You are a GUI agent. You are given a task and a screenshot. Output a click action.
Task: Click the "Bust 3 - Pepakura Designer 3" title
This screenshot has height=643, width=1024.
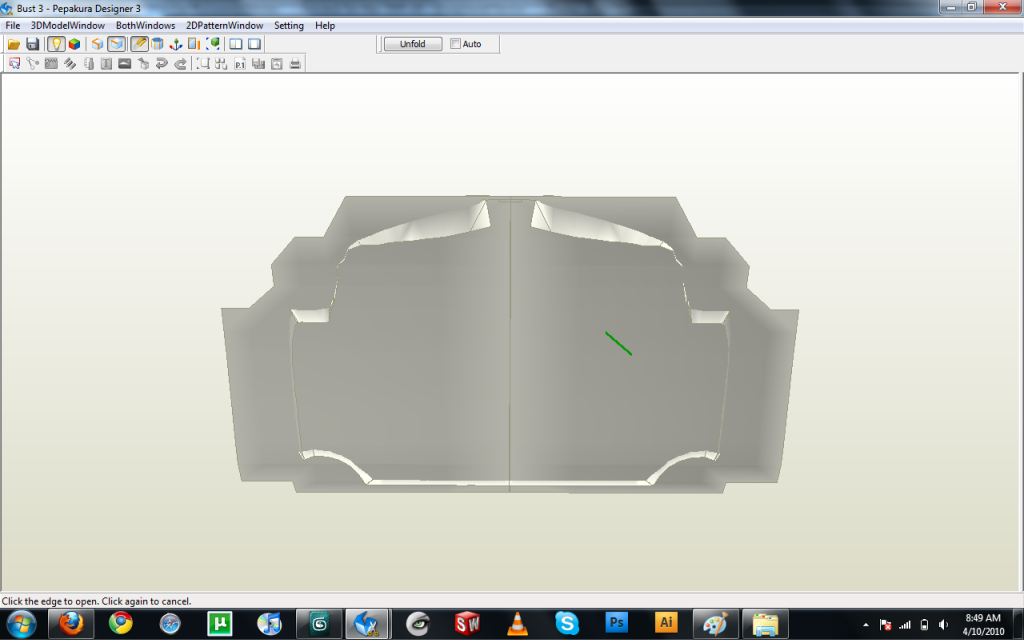(78, 8)
